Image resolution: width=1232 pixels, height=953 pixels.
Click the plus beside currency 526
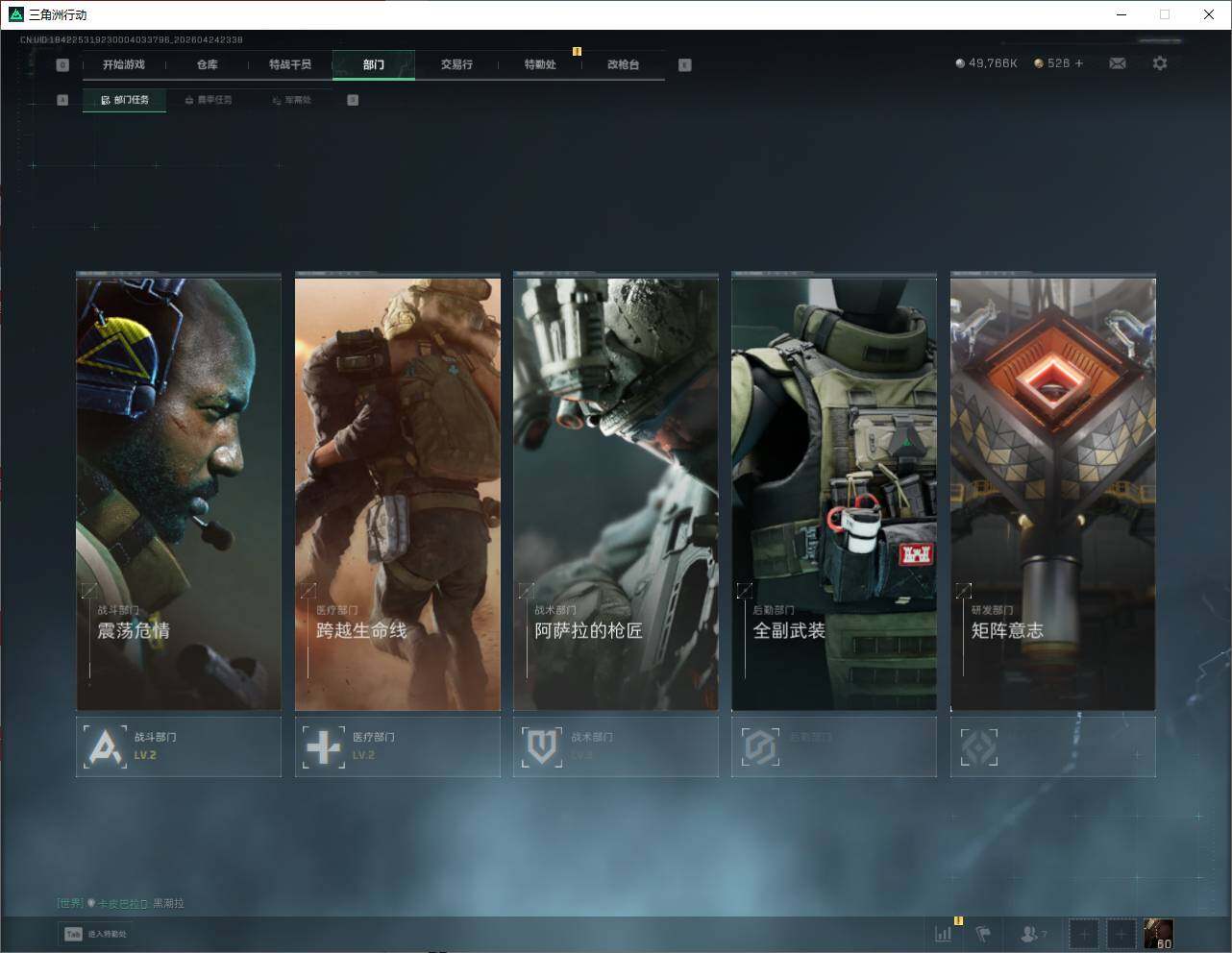tap(1079, 63)
